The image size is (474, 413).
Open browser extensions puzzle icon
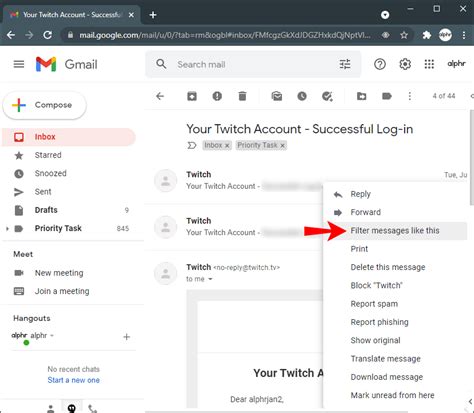coord(426,35)
